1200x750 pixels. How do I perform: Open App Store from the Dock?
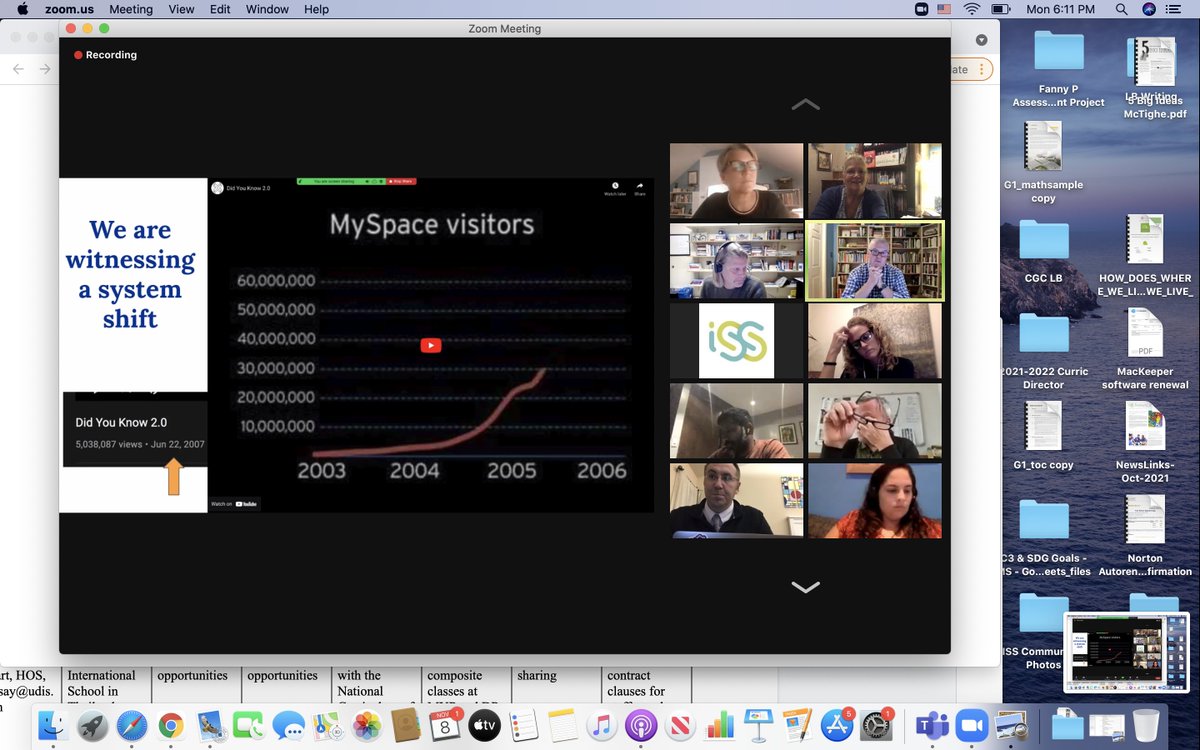(837, 724)
